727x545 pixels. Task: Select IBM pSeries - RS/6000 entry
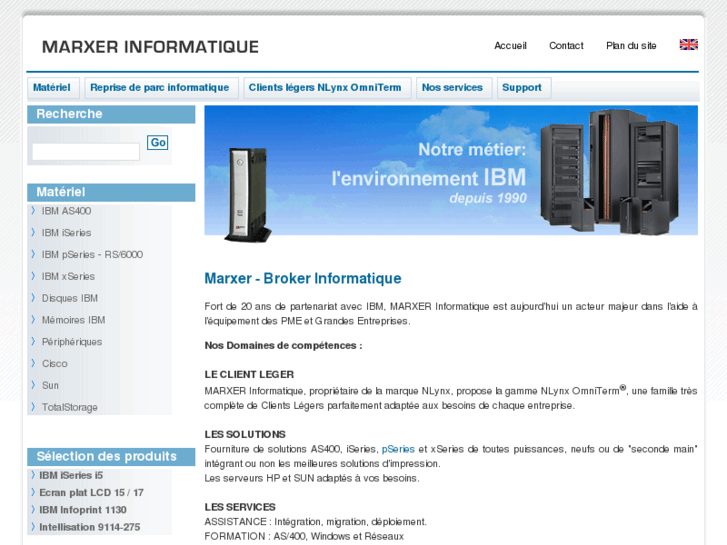(x=92, y=255)
